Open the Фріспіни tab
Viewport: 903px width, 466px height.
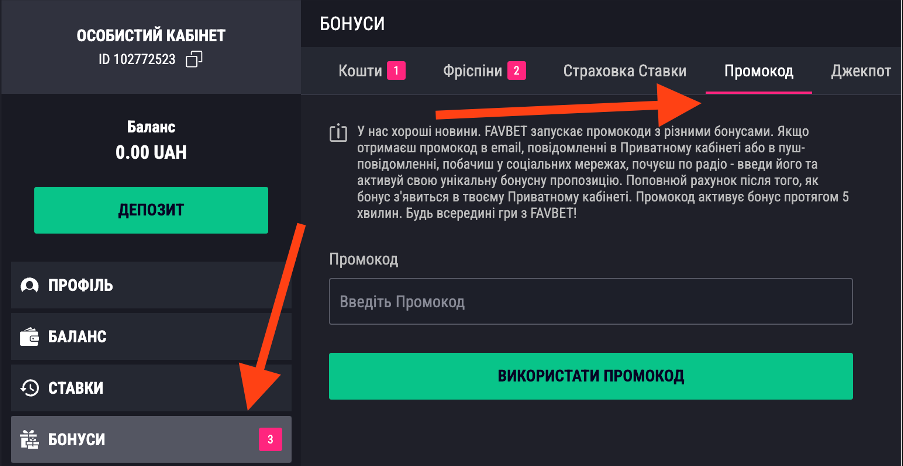(472, 71)
